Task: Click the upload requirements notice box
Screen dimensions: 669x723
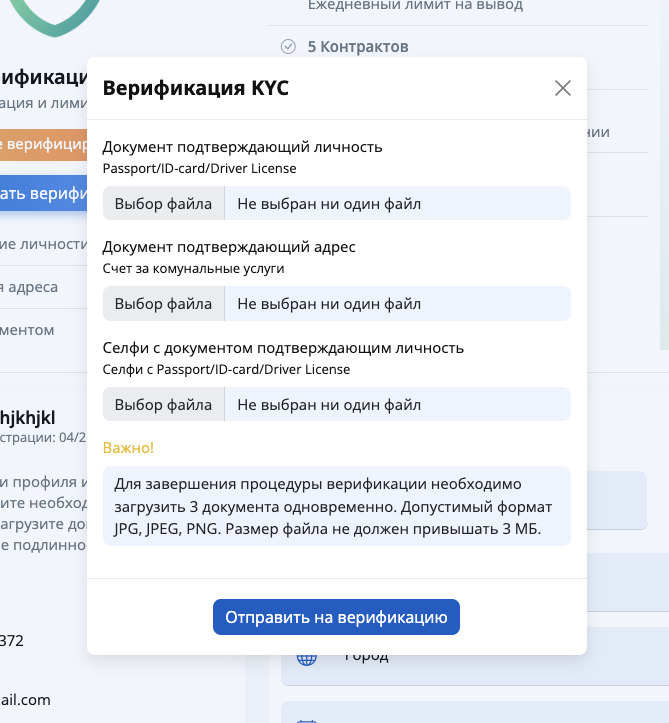Action: 336,506
